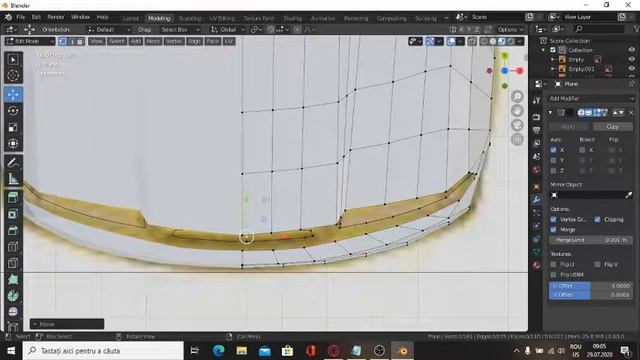Enable the Mirror Axis Z checkbox

point(553,170)
